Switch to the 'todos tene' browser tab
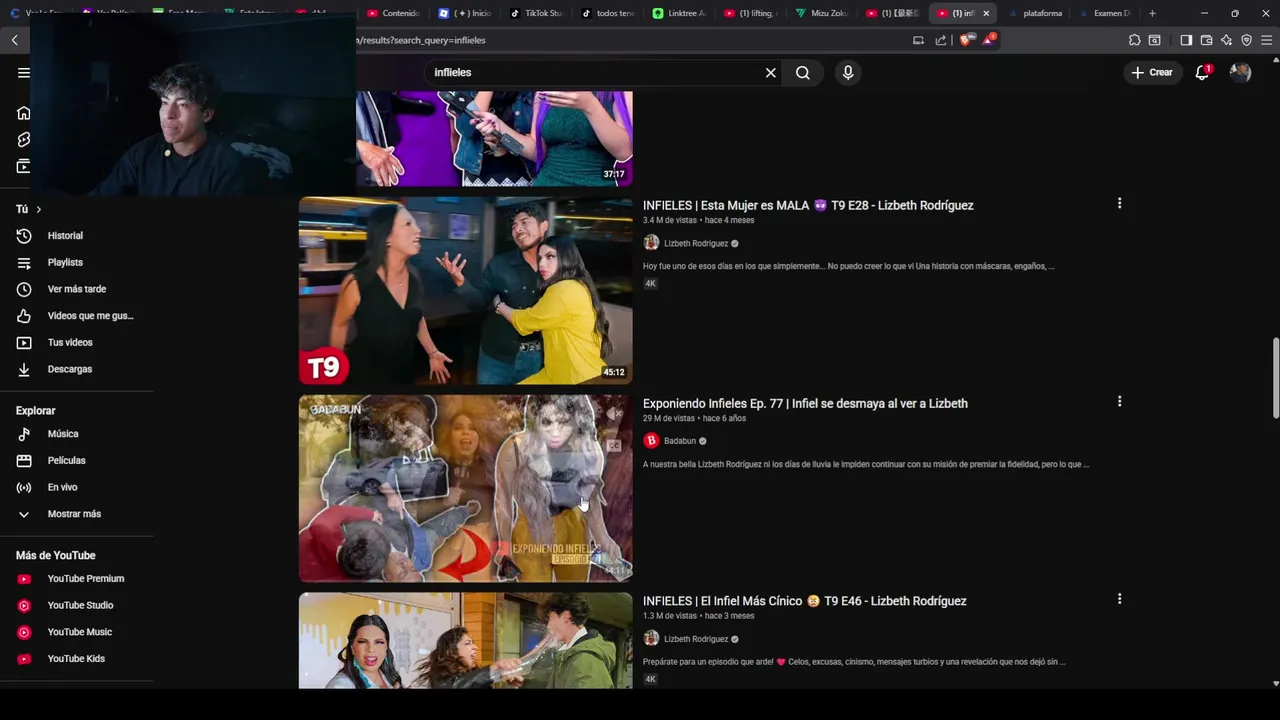The image size is (1280, 720). click(x=607, y=13)
